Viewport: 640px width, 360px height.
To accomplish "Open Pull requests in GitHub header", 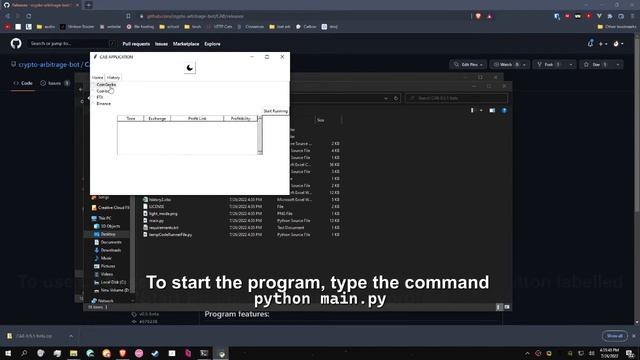I will pyautogui.click(x=136, y=44).
